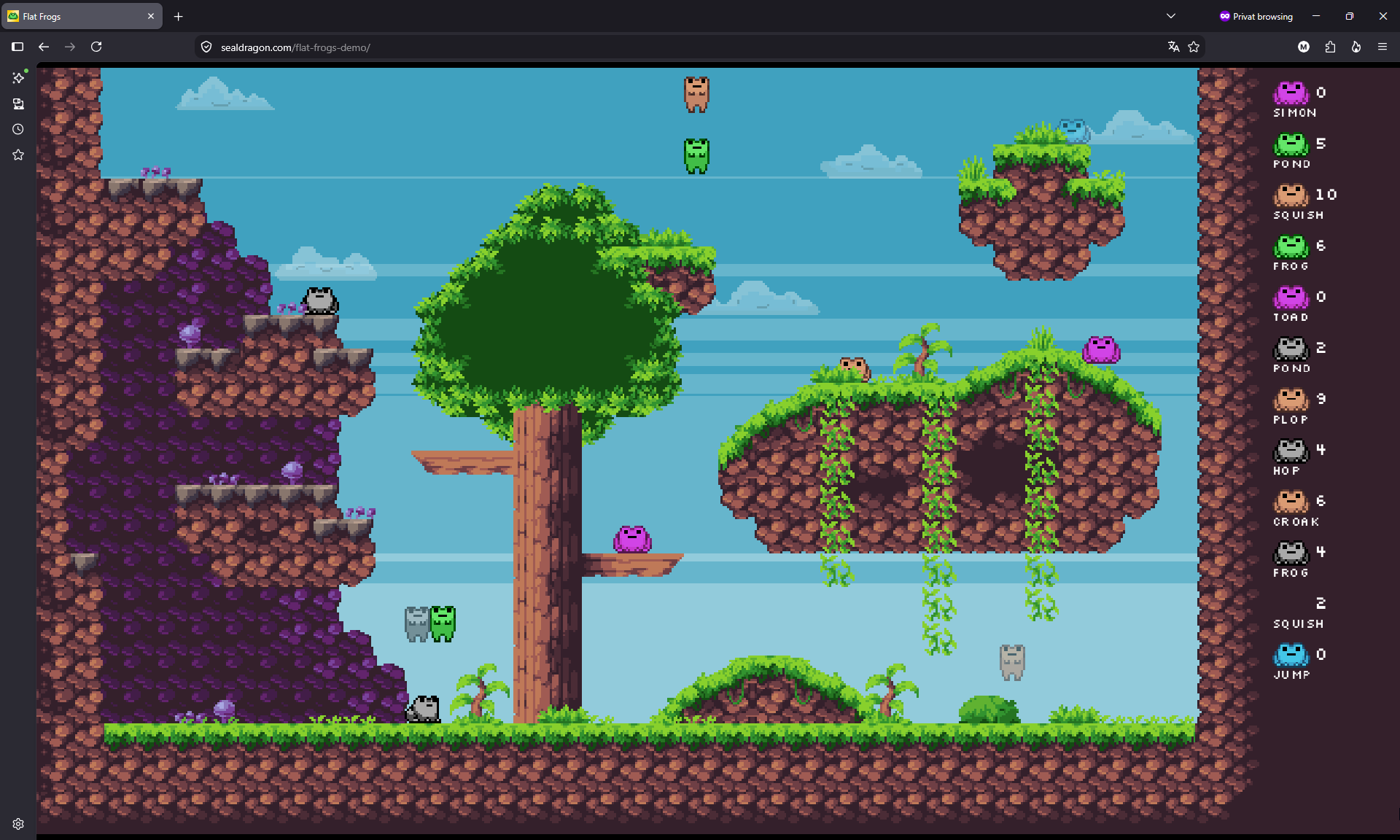Open the browser hamburger menu
The image size is (1400, 840).
click(1382, 47)
